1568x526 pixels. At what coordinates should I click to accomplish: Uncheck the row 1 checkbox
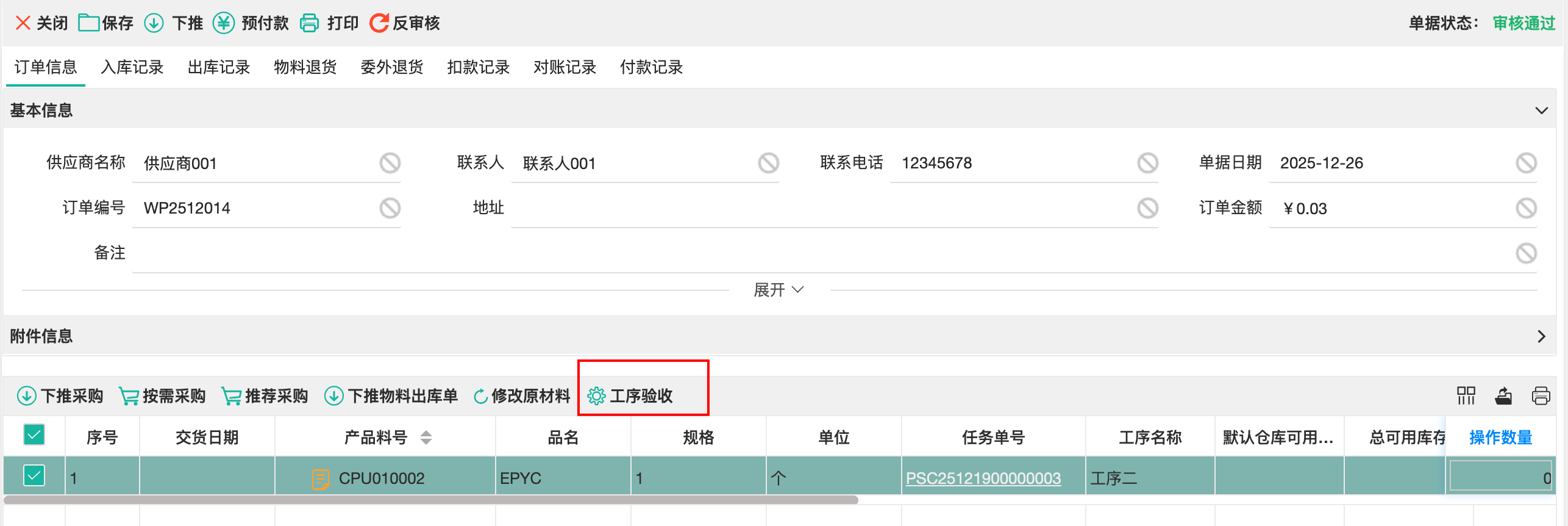coord(34,476)
